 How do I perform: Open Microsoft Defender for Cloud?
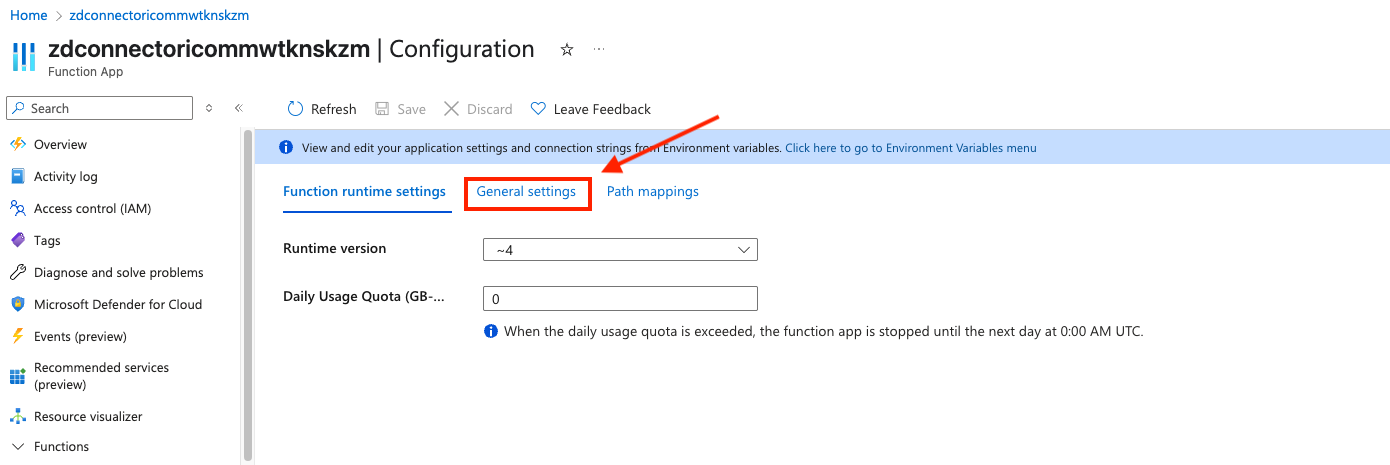118,304
